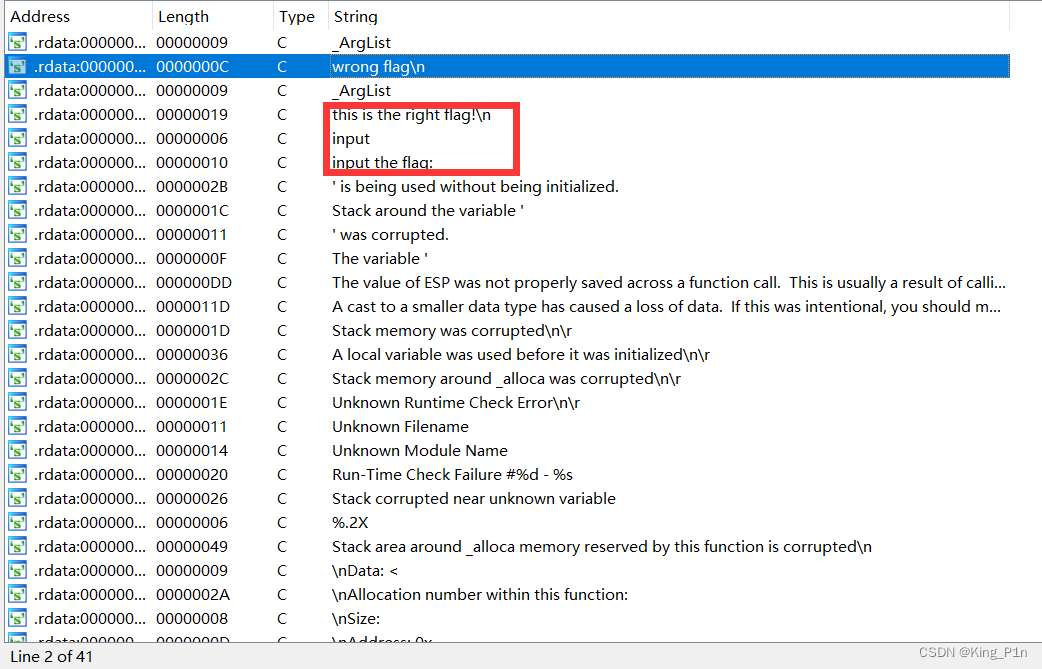Click length value 000000DD
1042x669 pixels.
click(193, 283)
